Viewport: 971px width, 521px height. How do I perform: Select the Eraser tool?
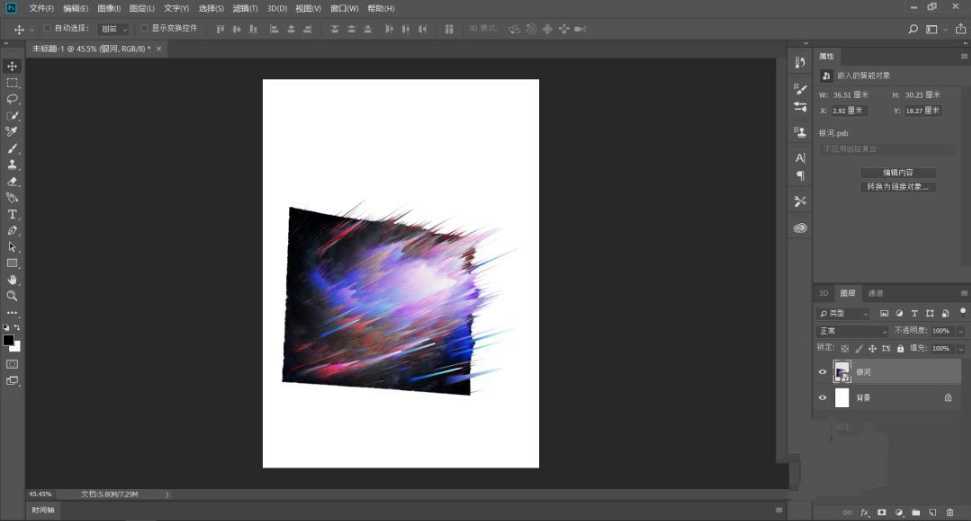tap(12, 181)
